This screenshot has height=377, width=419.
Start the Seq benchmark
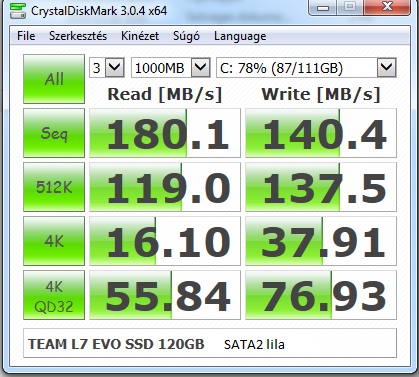54,133
